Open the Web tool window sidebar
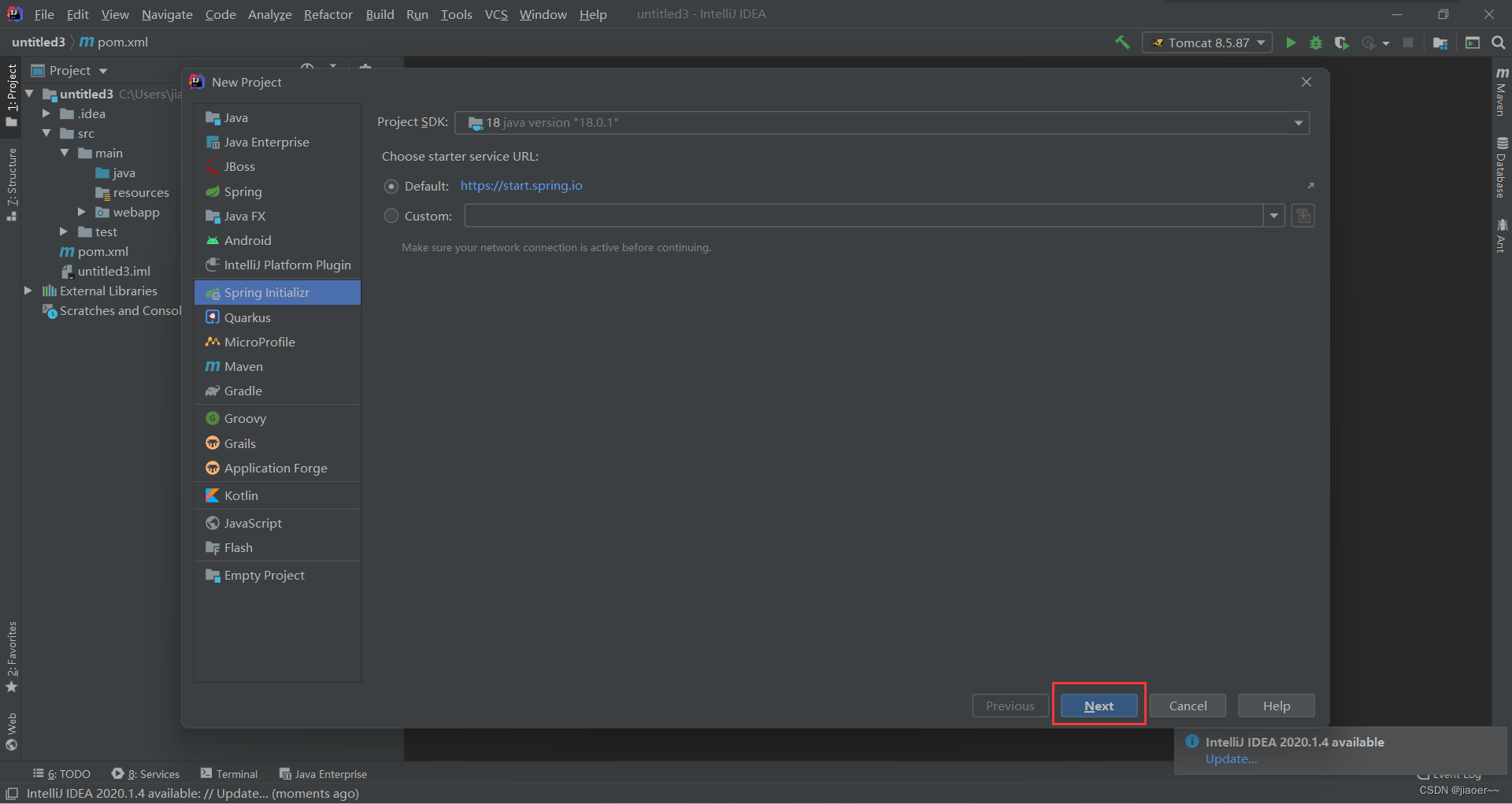Viewport: 1512px width, 804px height. tap(11, 732)
